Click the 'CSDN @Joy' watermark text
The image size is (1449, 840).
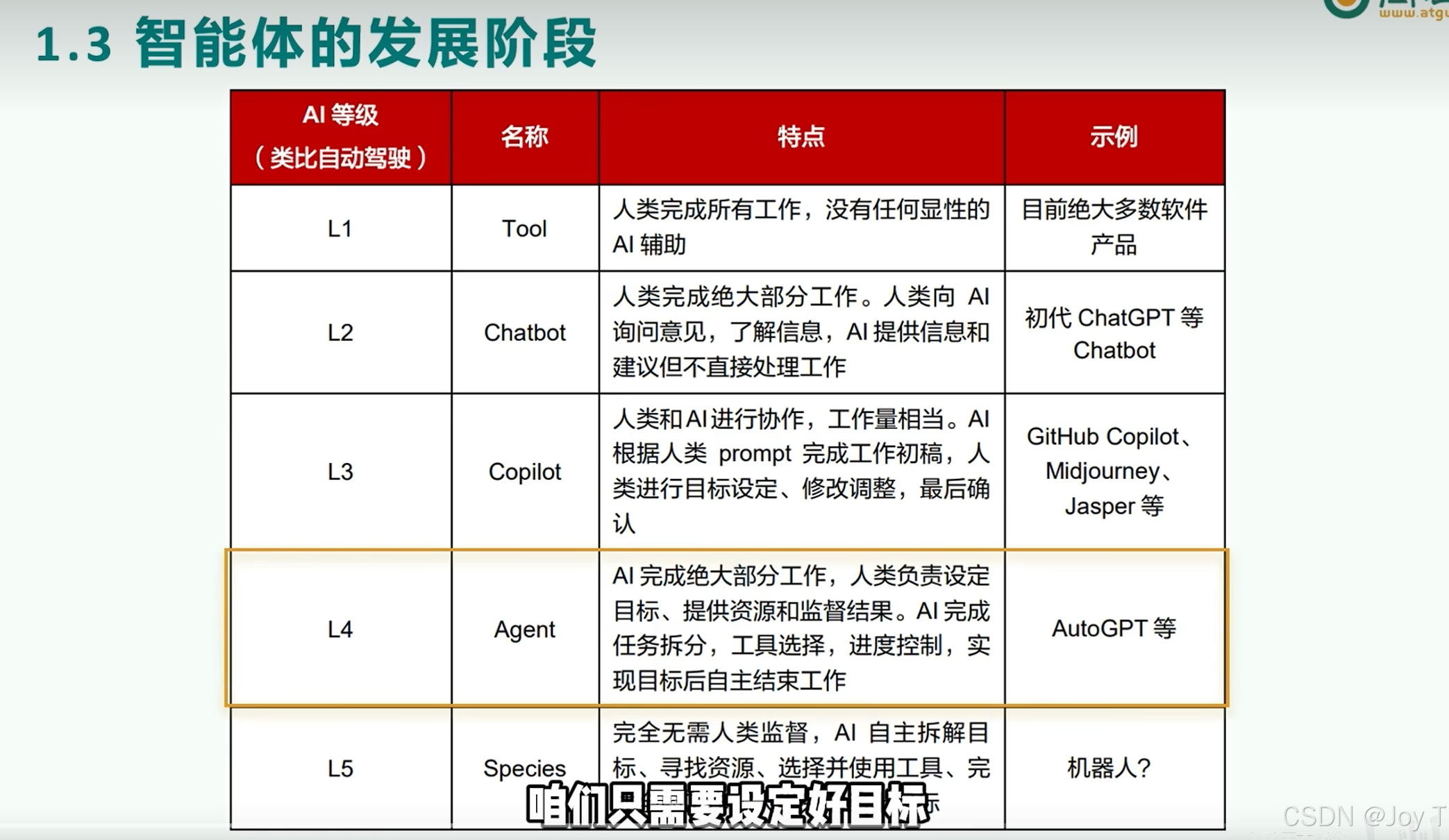[x=1364, y=817]
